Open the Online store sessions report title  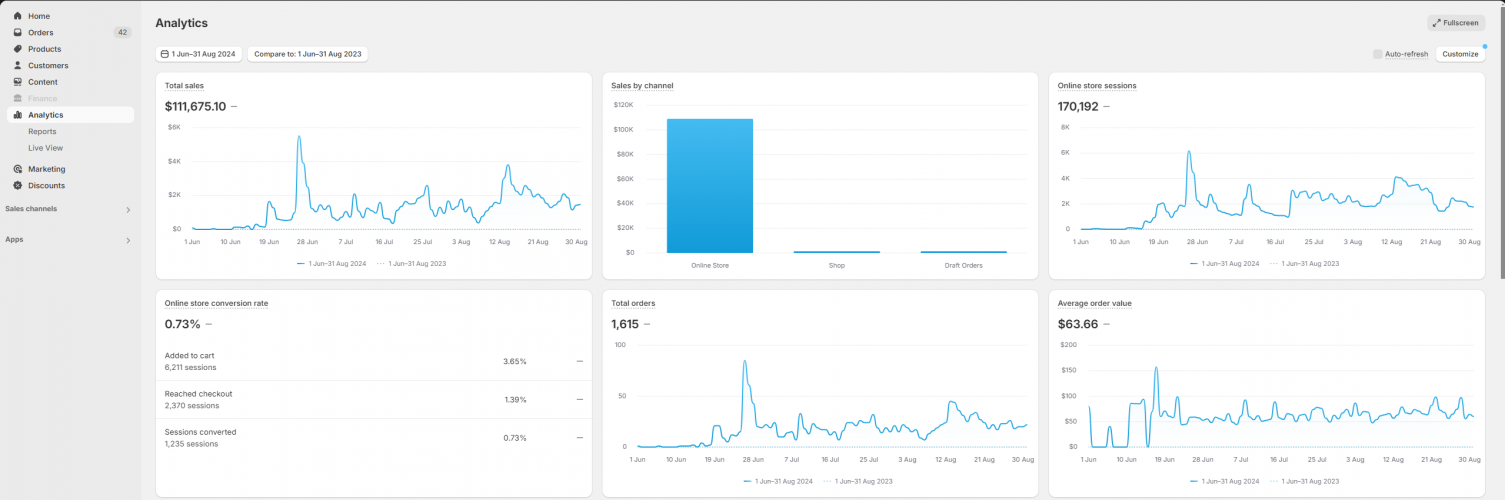(x=1097, y=86)
